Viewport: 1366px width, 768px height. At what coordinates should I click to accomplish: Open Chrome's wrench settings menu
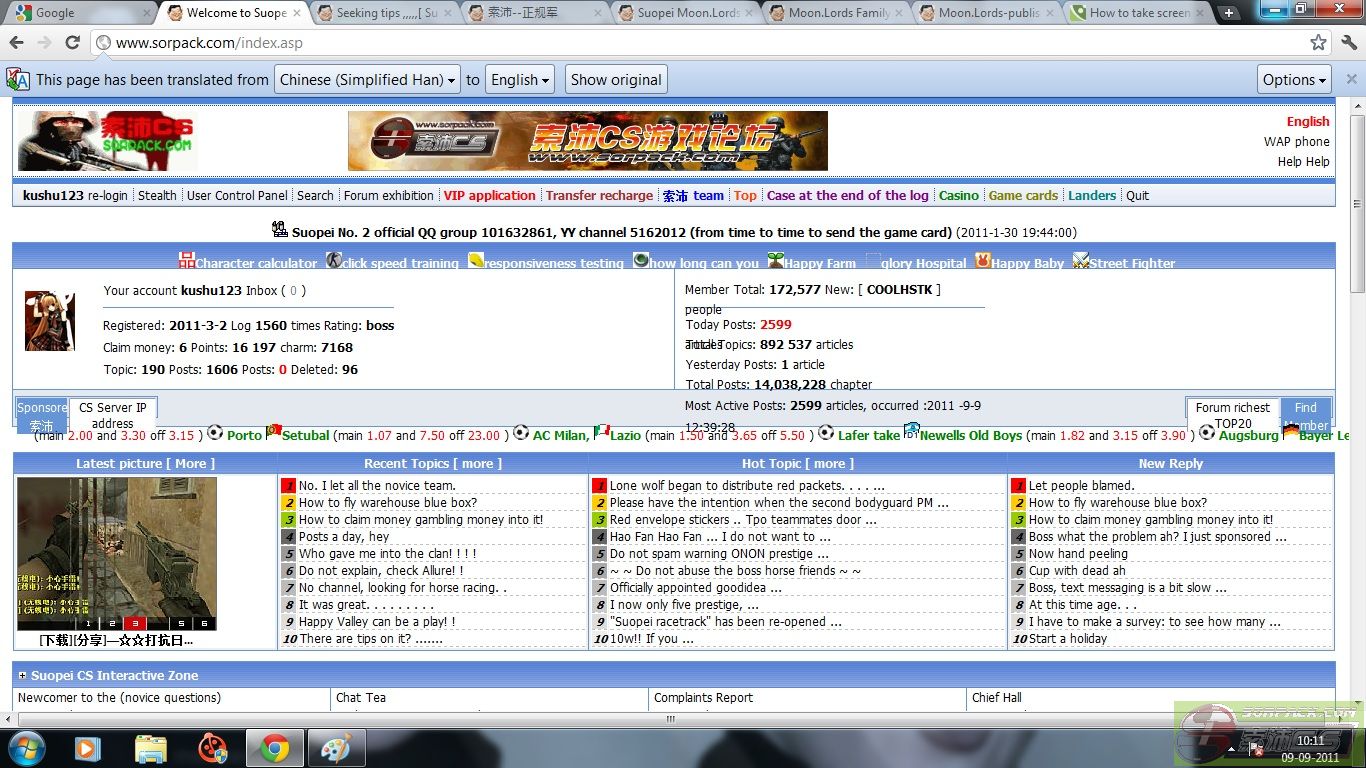1349,43
